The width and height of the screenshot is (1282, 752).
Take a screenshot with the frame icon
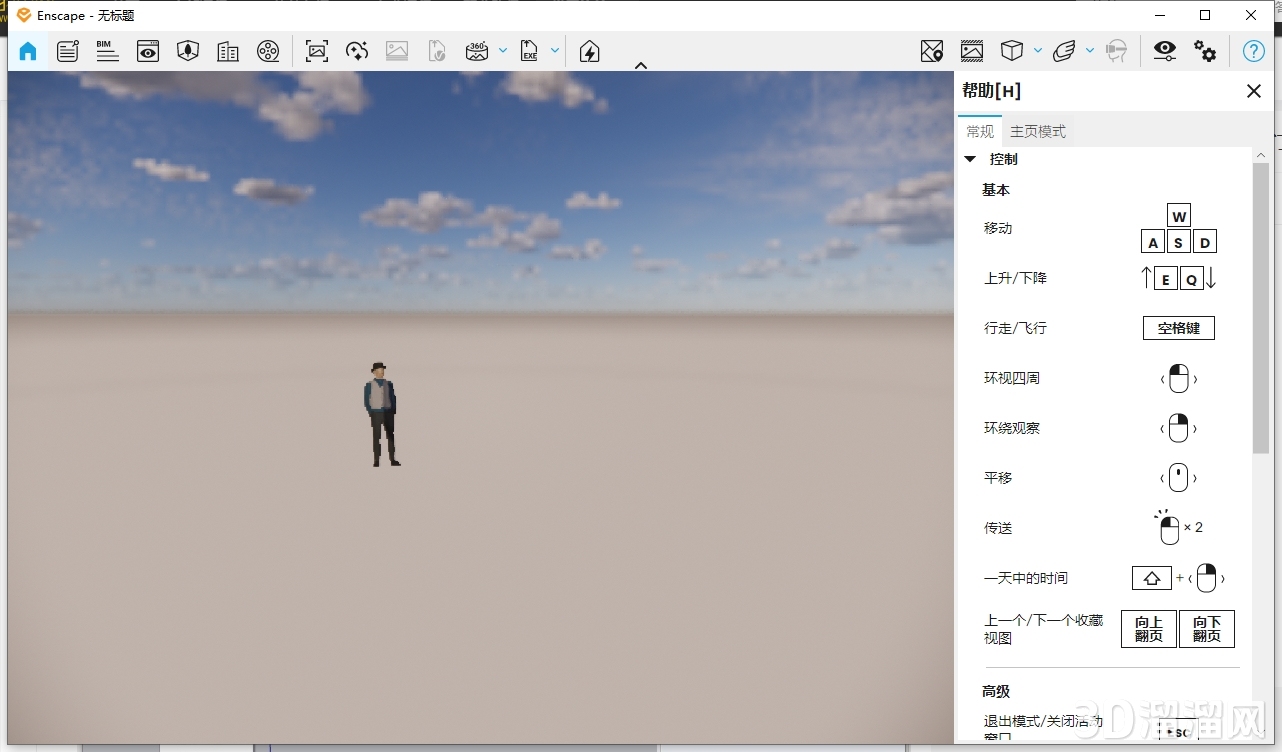[x=317, y=51]
